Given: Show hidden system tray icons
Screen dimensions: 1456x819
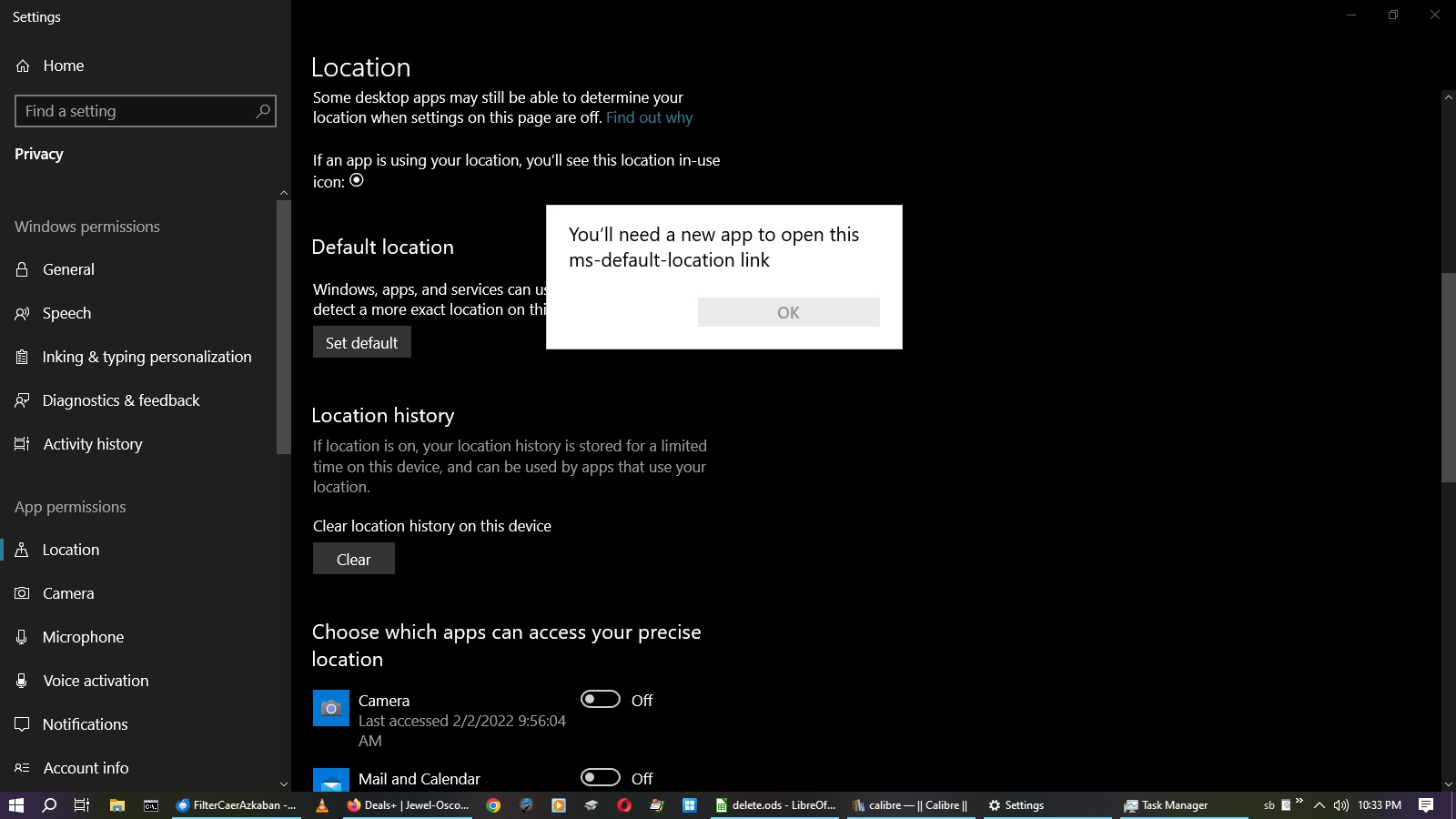Looking at the screenshot, I should point(1319,805).
